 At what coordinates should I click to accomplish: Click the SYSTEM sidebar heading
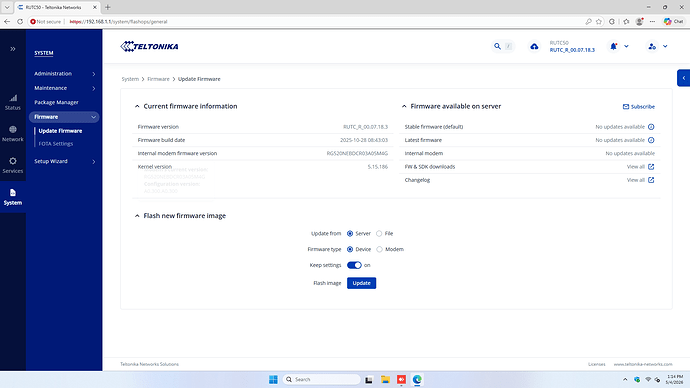44,53
